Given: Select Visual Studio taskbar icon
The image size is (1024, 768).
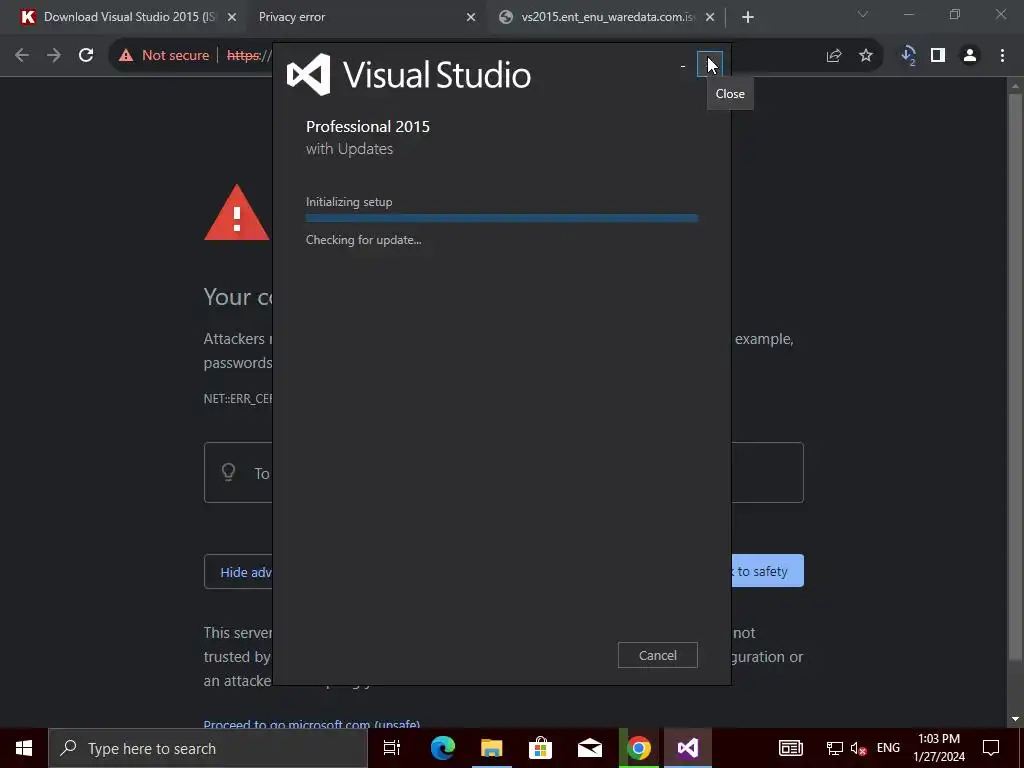Looking at the screenshot, I should pyautogui.click(x=688, y=748).
